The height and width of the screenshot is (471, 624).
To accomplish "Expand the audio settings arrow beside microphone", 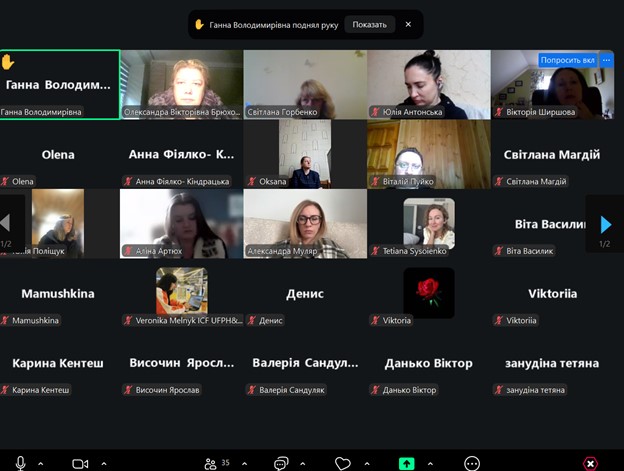I will 41,463.
